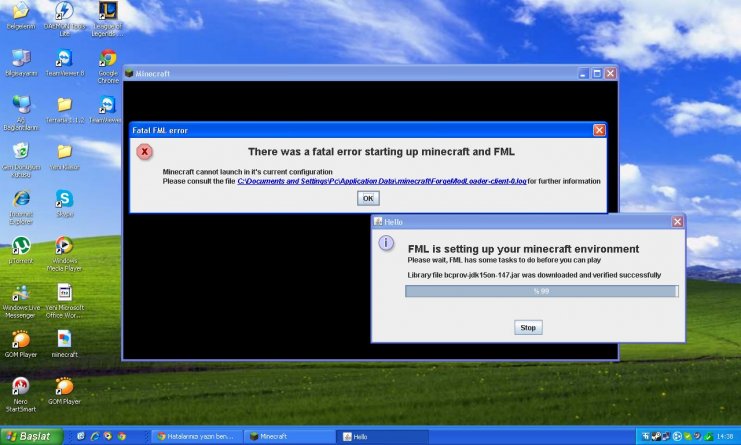Launch Internet Explorer from quick launch
The height and width of the screenshot is (445, 741).
pos(95,436)
